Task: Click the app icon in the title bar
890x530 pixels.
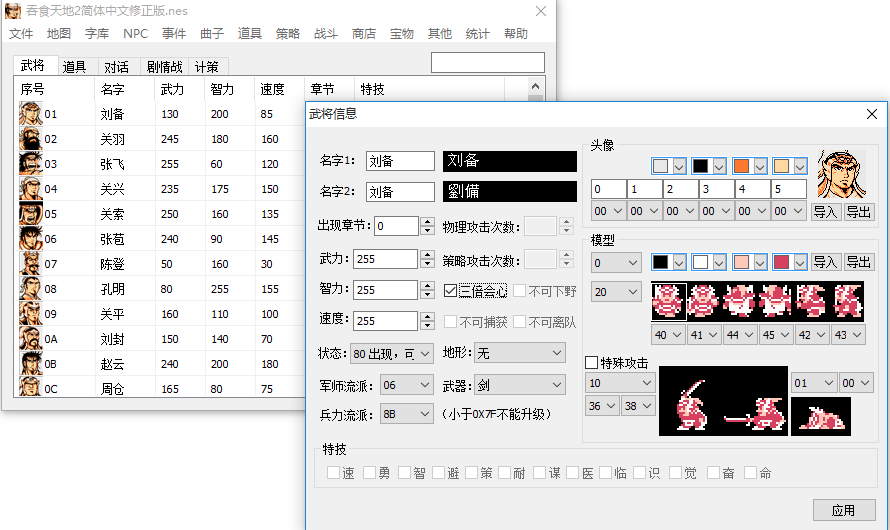Action: [x=12, y=11]
